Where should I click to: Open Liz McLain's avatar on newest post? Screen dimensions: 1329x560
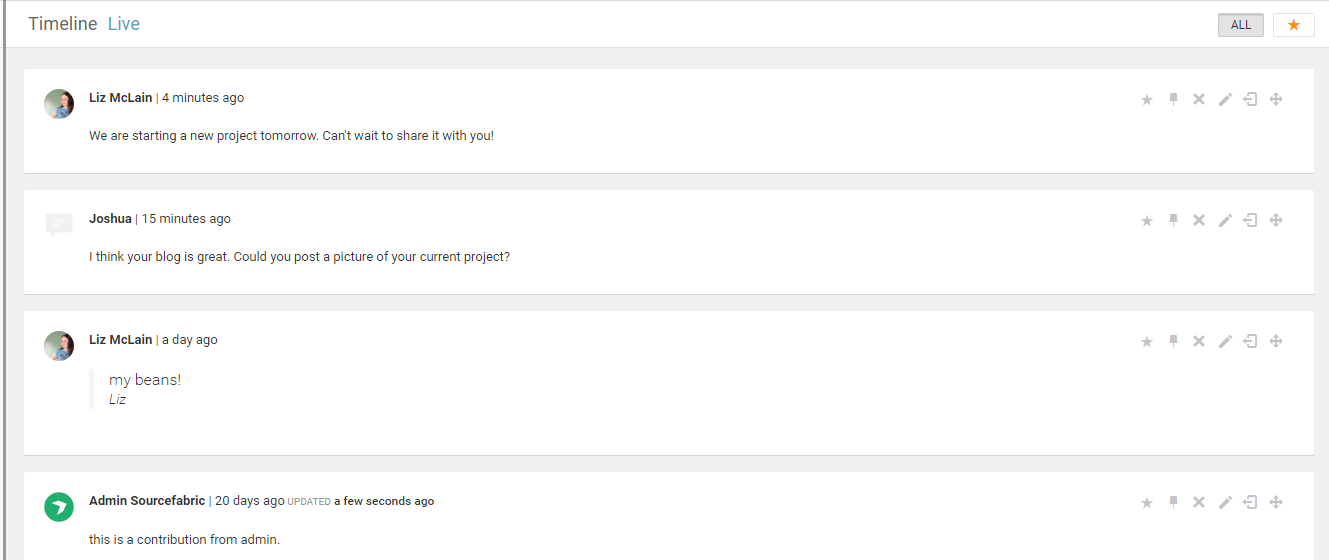point(59,104)
